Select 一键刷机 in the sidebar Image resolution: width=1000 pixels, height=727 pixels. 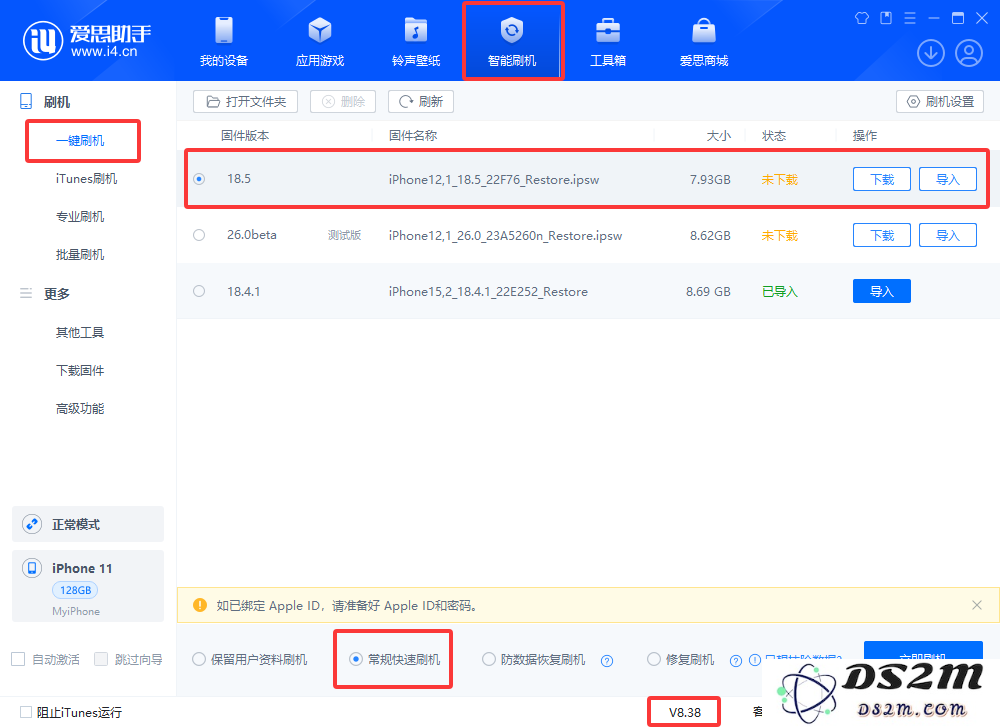pyautogui.click(x=80, y=140)
